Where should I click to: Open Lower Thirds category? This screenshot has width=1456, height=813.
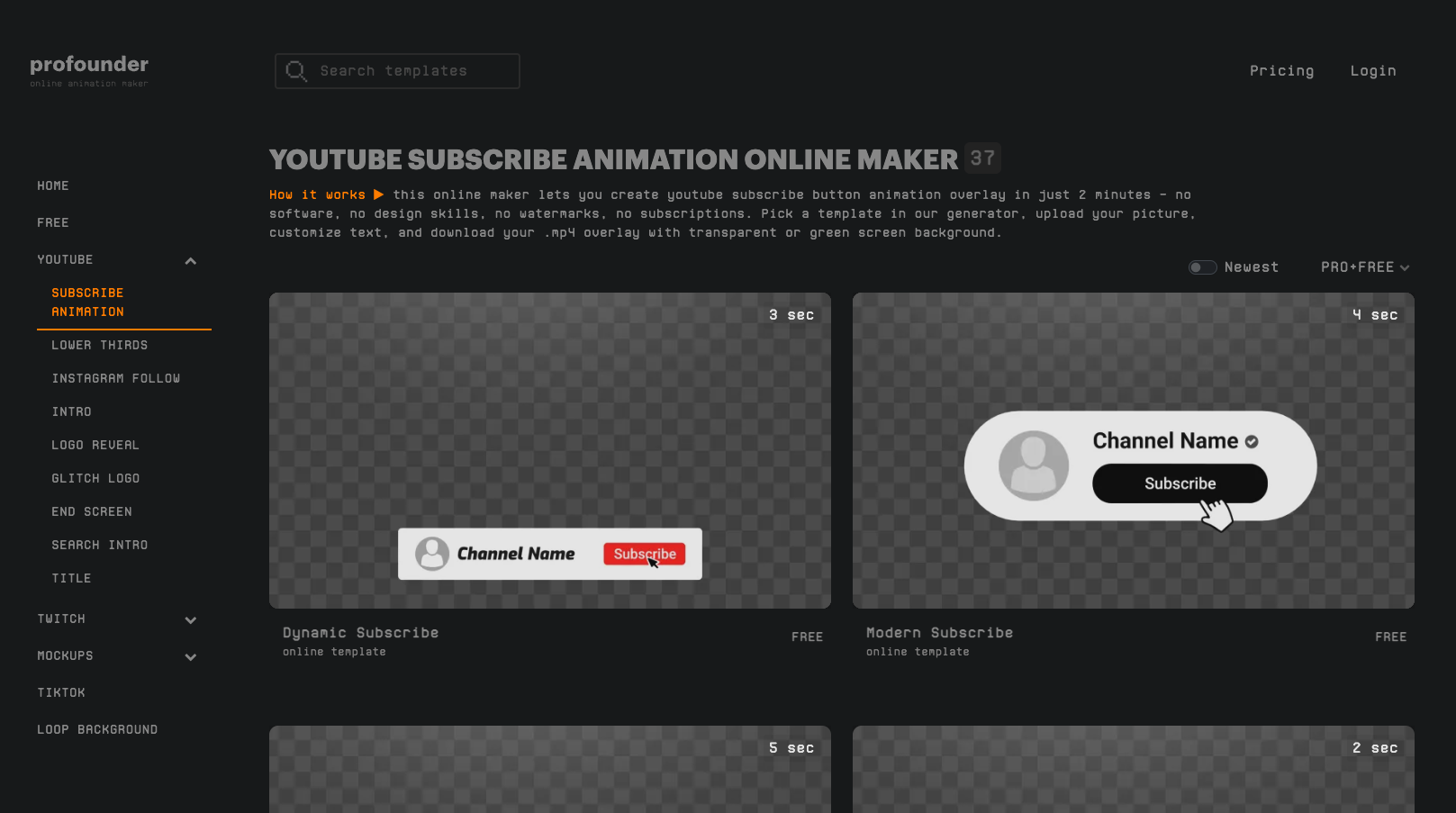100,345
